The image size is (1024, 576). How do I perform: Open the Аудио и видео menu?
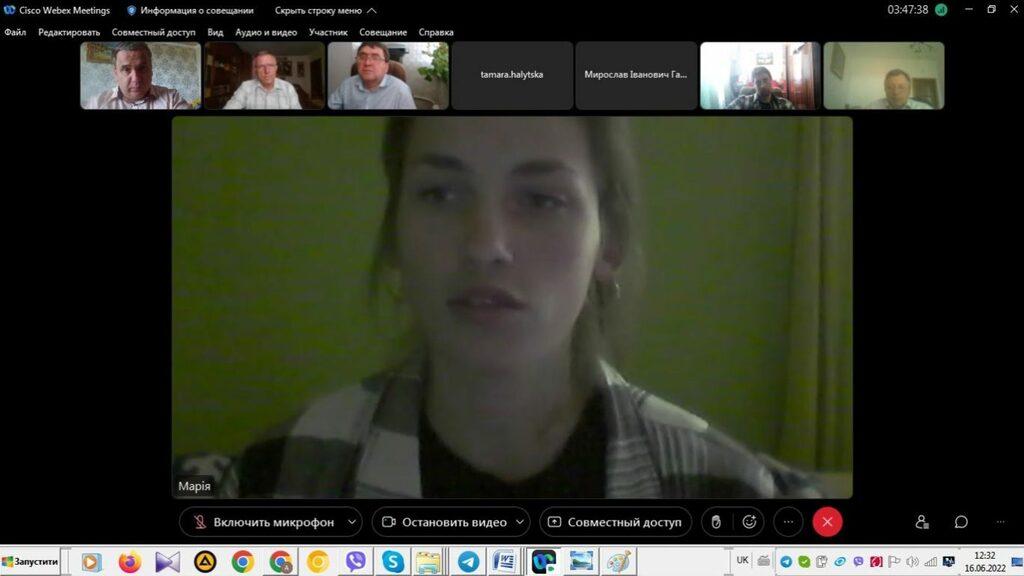click(x=266, y=32)
